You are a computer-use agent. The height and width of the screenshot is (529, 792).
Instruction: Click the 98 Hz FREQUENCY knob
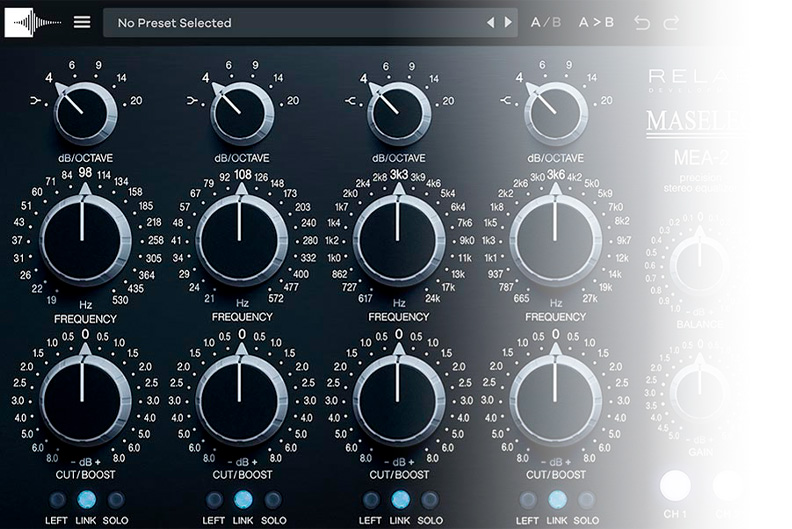(84, 241)
